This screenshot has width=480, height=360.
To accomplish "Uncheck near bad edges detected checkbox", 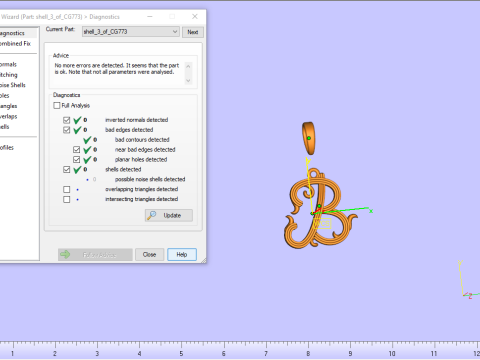I will click(x=76, y=150).
